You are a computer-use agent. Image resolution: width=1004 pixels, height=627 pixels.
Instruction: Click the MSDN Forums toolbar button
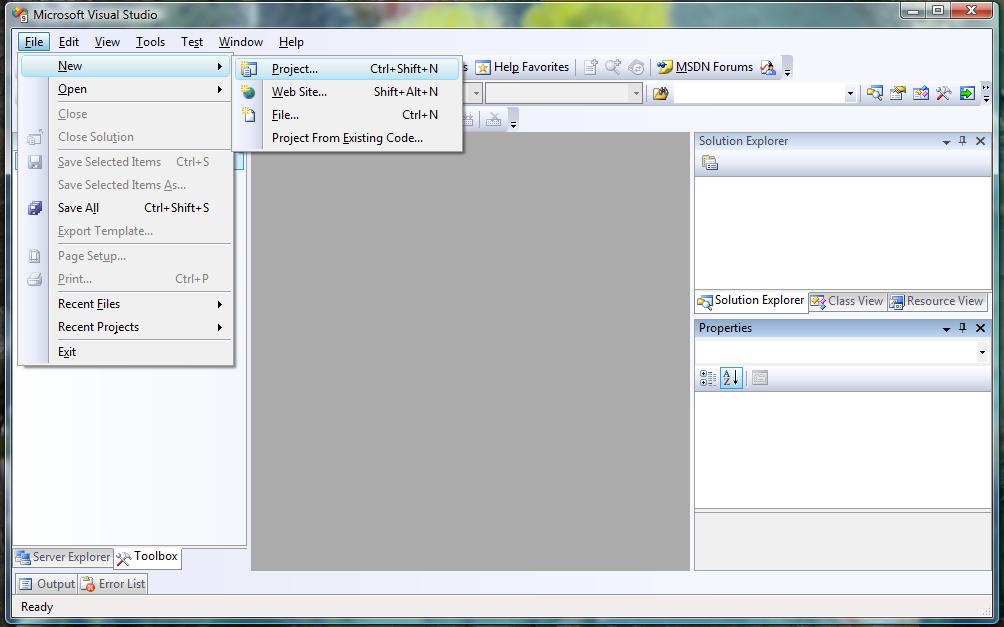(705, 67)
